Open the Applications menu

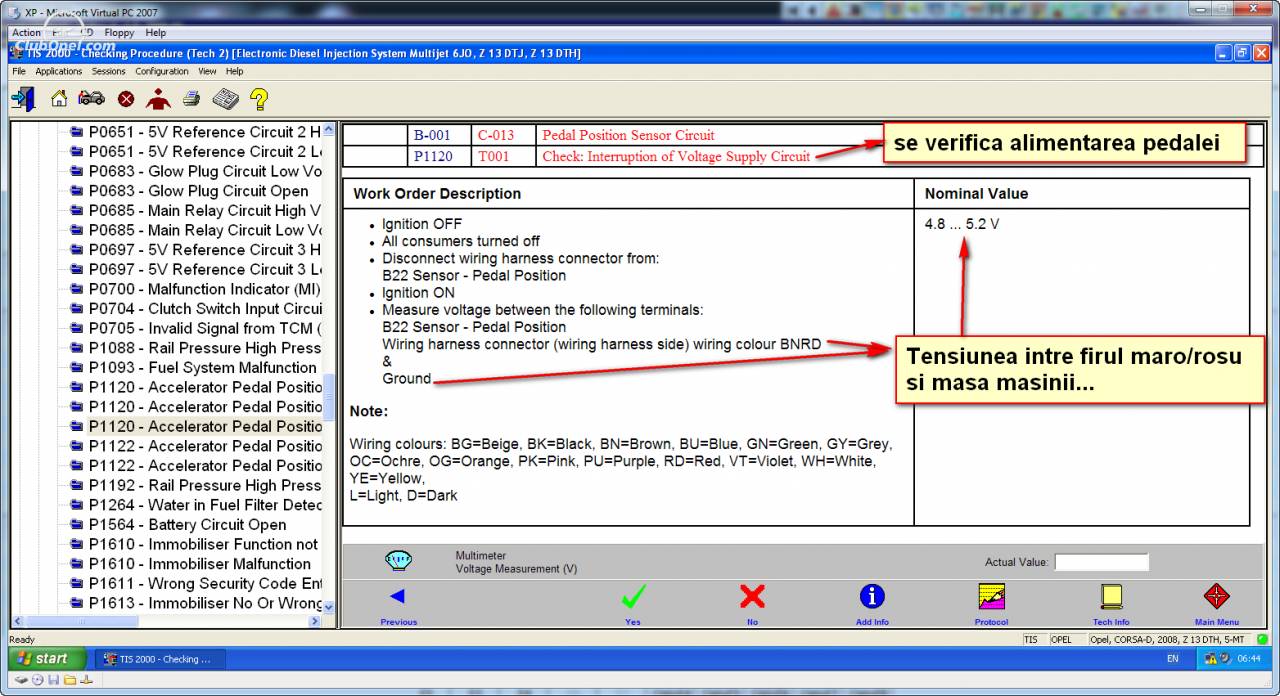(59, 71)
